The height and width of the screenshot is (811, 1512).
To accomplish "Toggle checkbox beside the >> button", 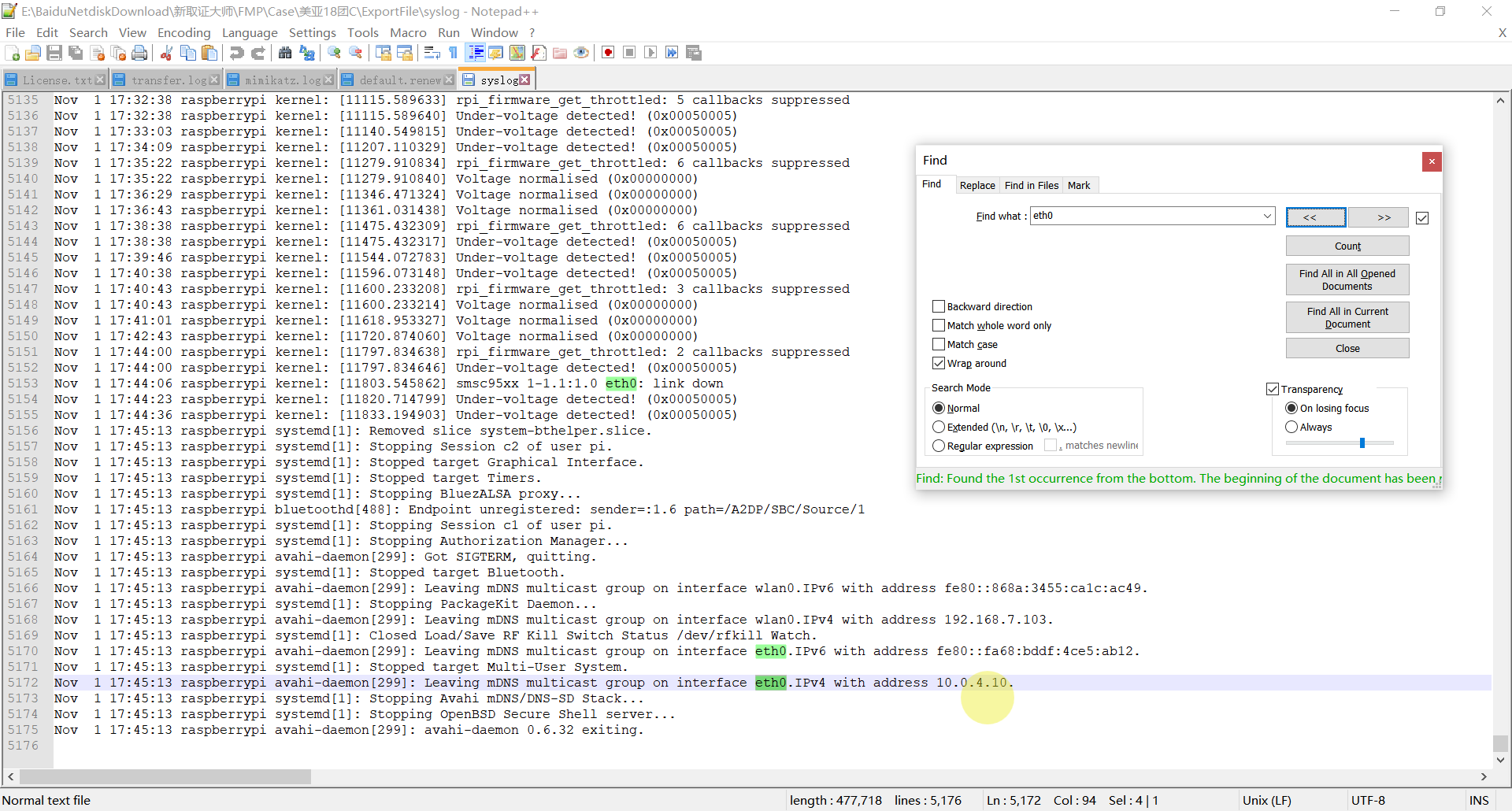I will click(1422, 218).
